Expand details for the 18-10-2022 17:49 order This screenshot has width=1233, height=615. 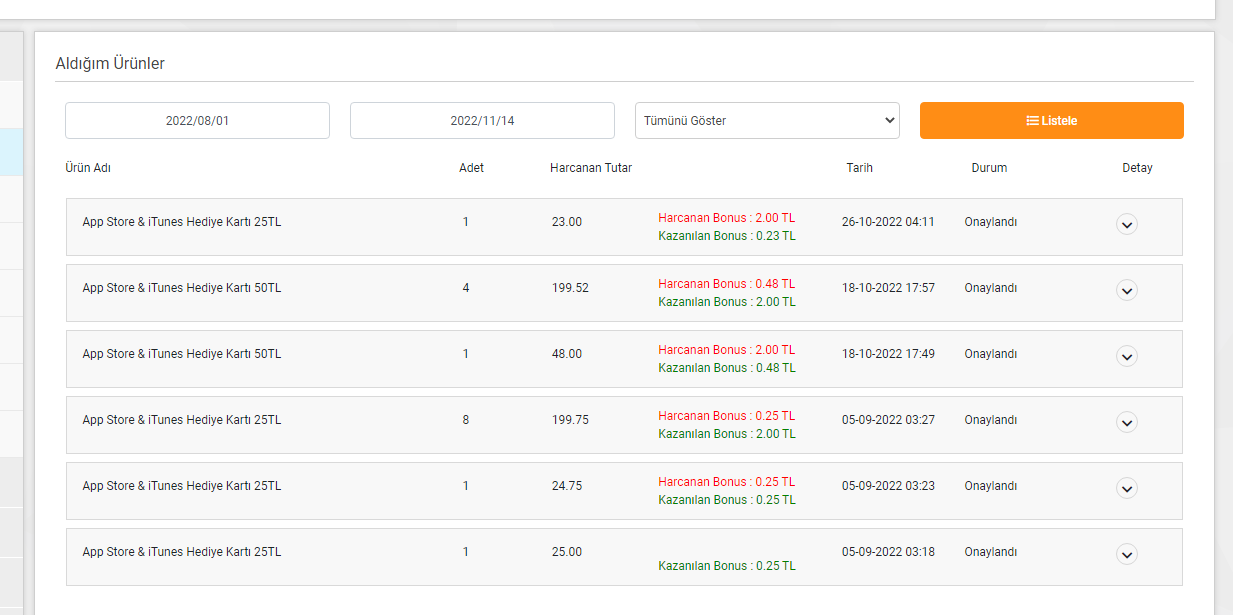point(1127,356)
